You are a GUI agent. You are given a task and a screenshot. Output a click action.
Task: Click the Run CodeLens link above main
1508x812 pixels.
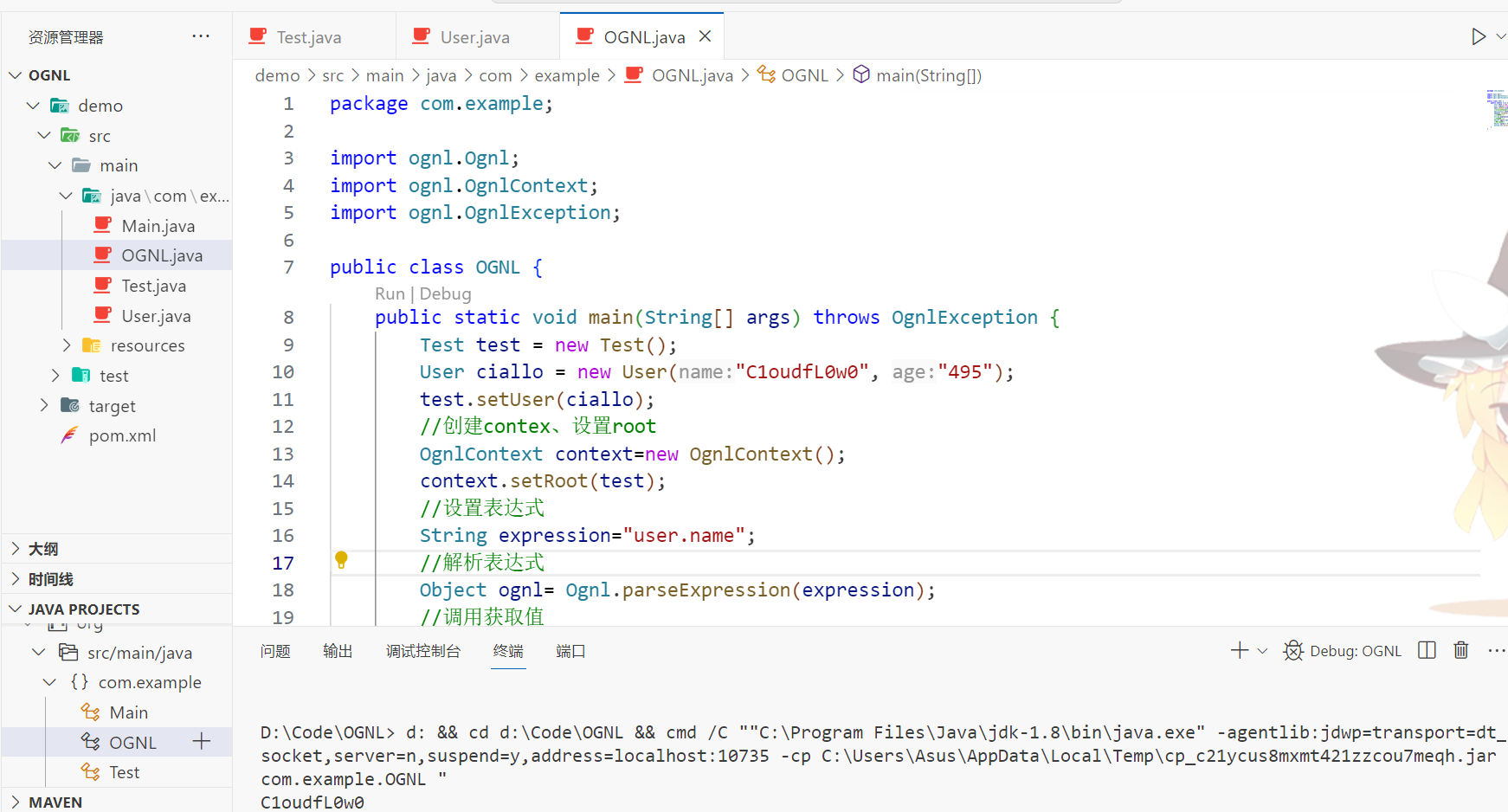(390, 293)
